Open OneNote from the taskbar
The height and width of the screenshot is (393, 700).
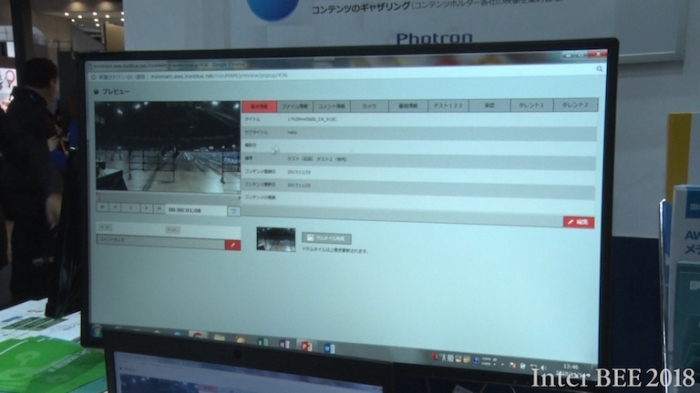click(284, 344)
